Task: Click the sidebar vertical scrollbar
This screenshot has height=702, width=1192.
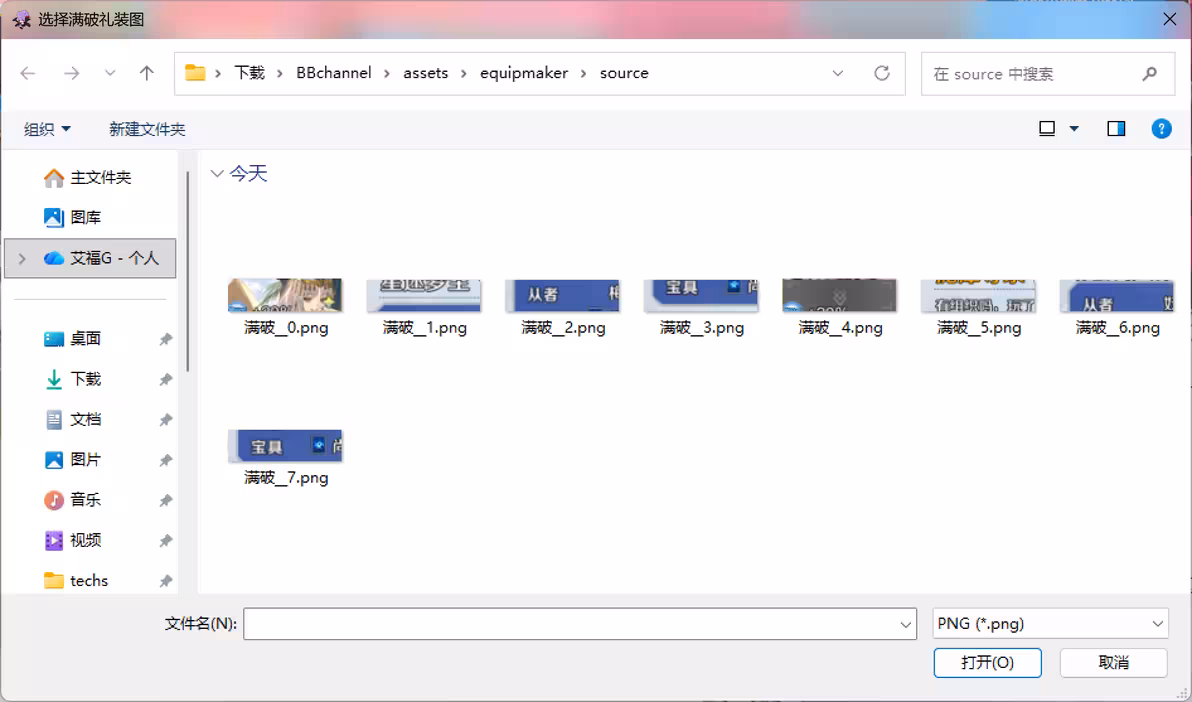Action: point(187,271)
